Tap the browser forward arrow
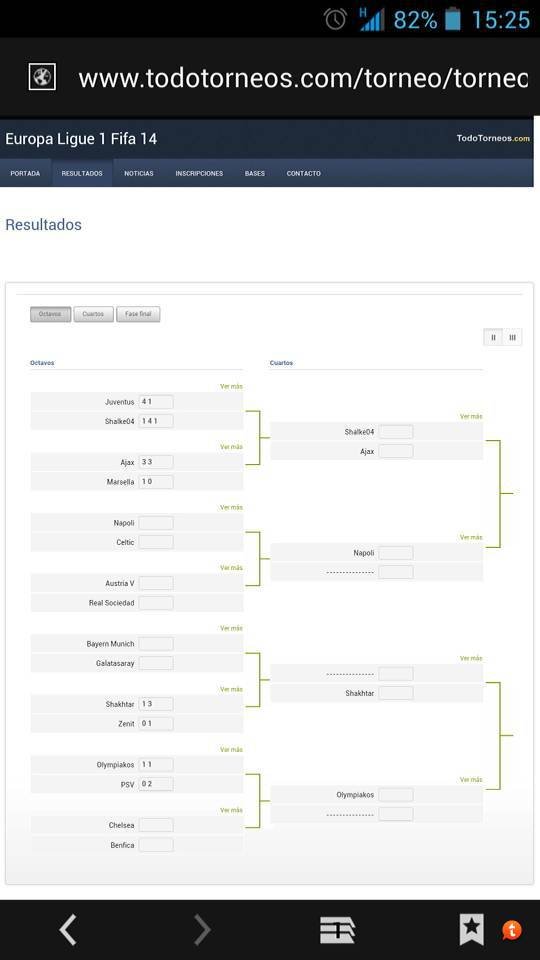This screenshot has width=540, height=960. pos(202,930)
